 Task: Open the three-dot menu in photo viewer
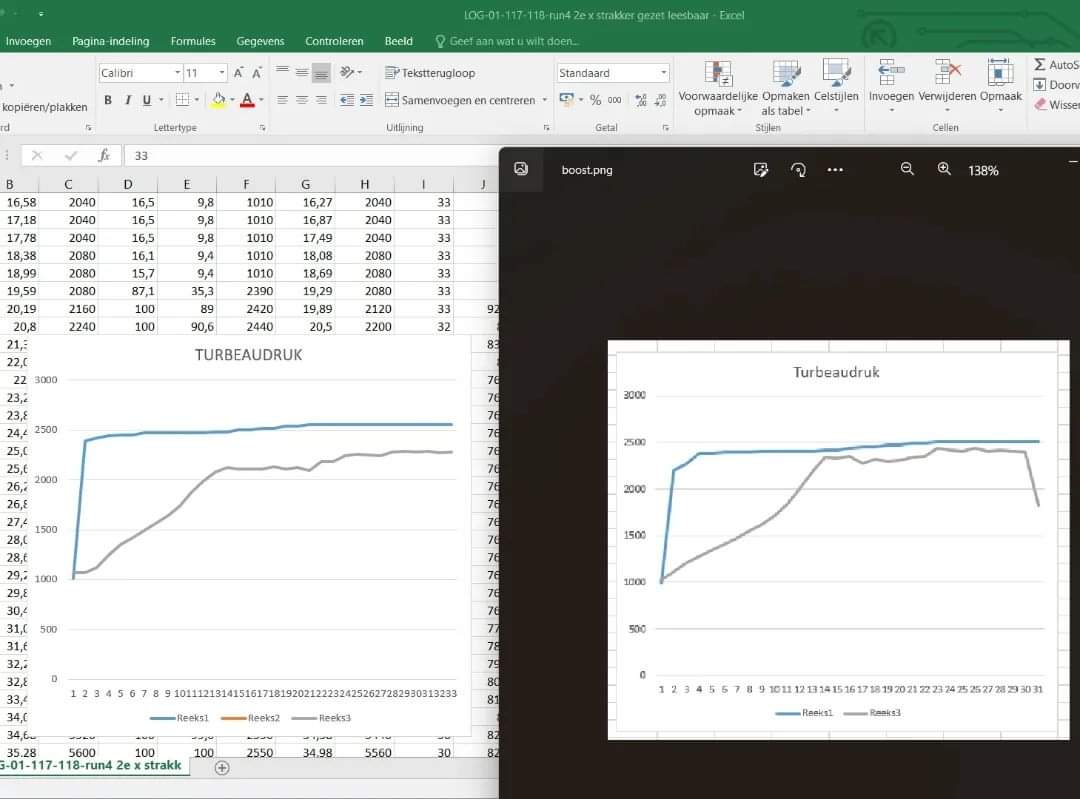835,169
